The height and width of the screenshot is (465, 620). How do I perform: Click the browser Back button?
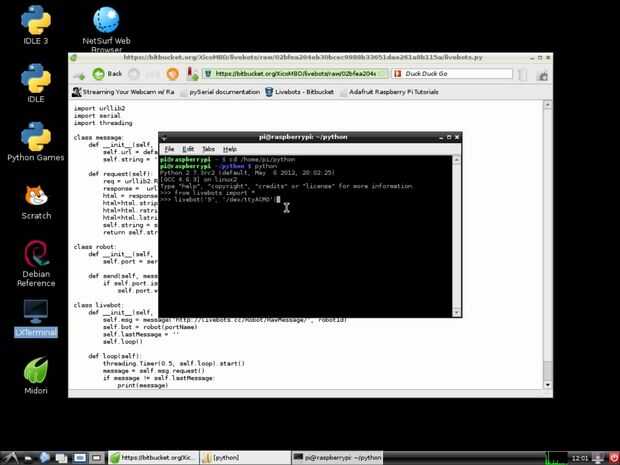tap(108, 74)
